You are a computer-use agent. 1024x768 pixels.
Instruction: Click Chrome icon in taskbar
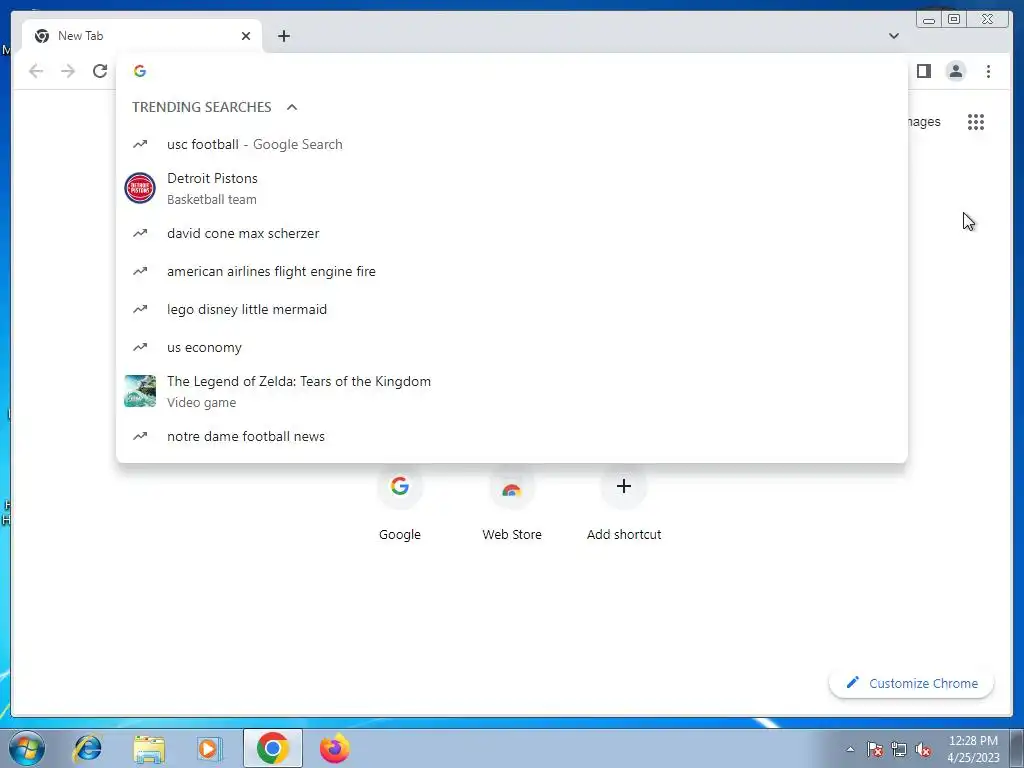click(x=272, y=748)
